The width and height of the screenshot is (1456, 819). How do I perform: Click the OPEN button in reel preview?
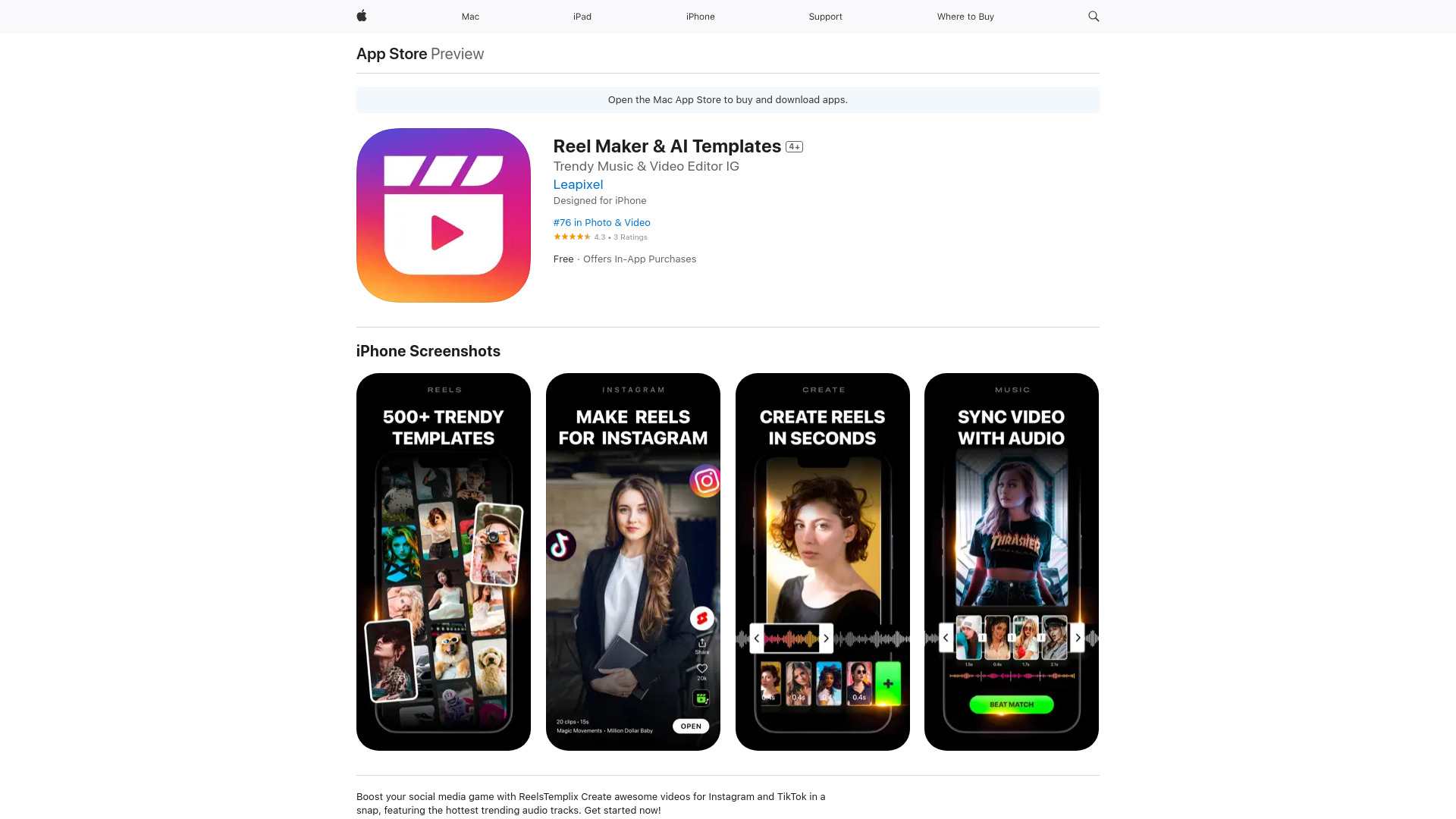(x=690, y=726)
